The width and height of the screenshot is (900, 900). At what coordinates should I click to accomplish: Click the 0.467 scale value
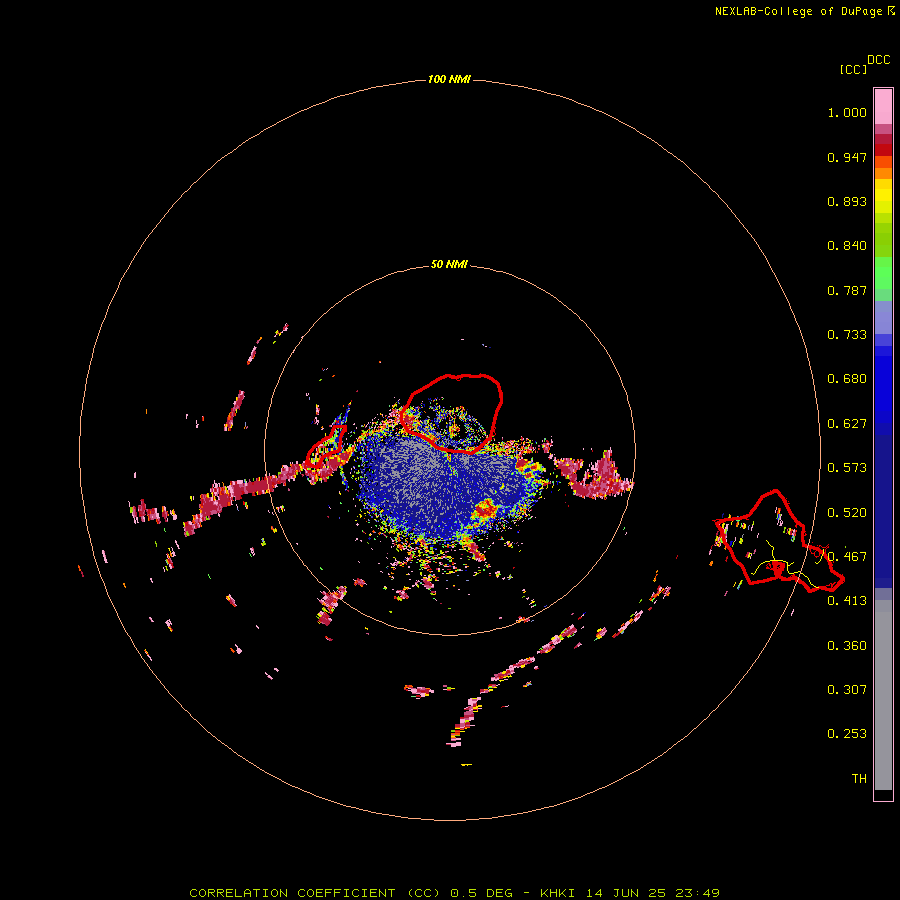(847, 557)
